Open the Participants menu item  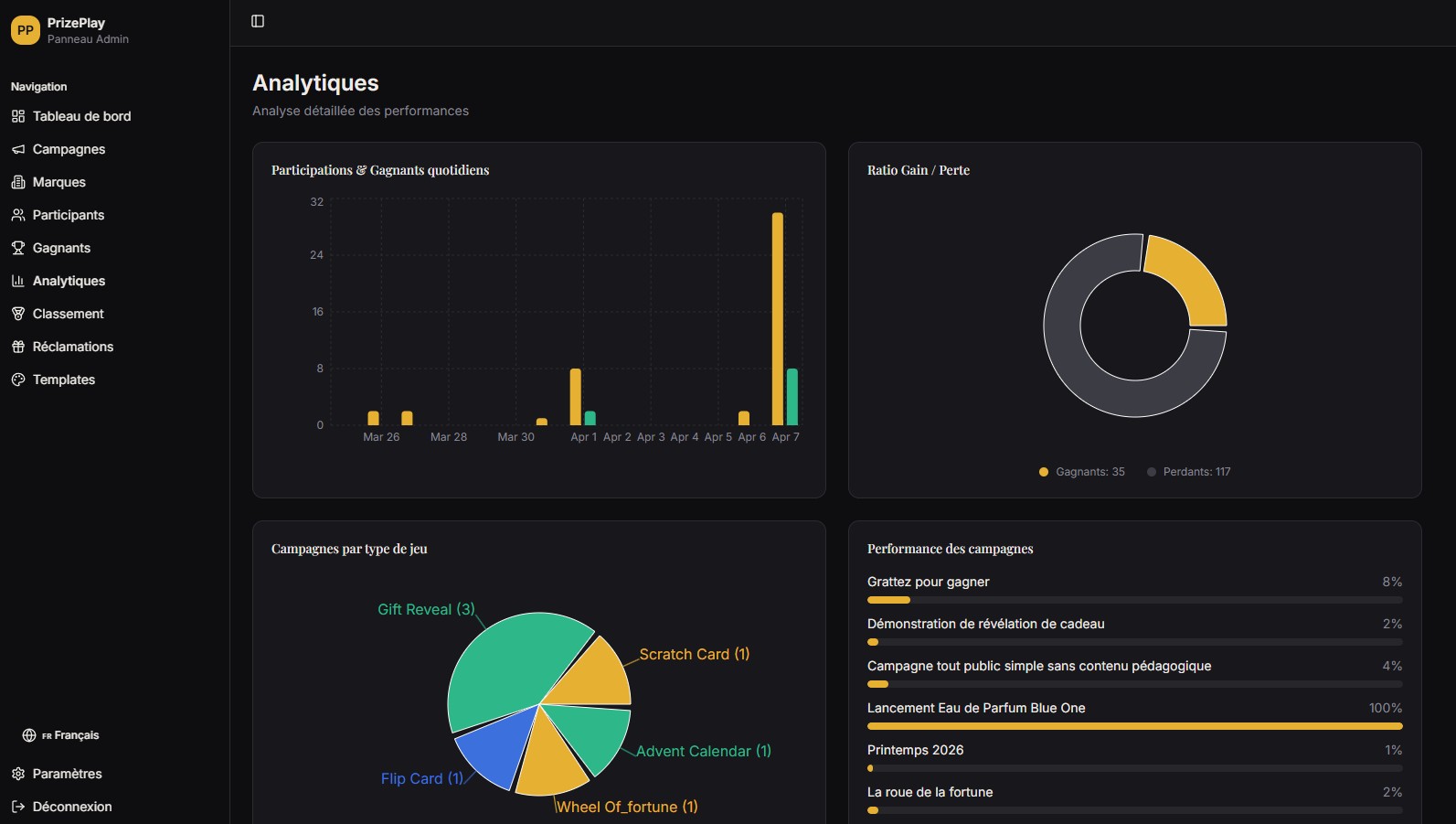[69, 215]
